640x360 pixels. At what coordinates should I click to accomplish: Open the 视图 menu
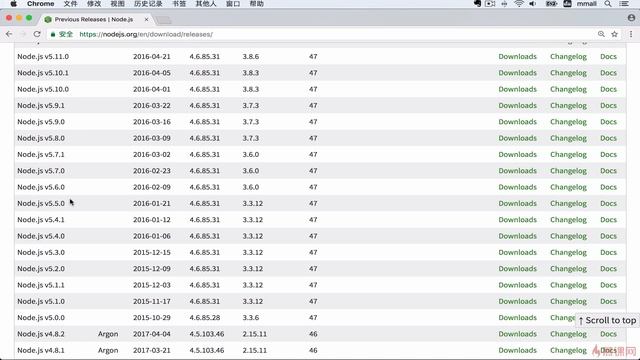pyautogui.click(x=118, y=4)
